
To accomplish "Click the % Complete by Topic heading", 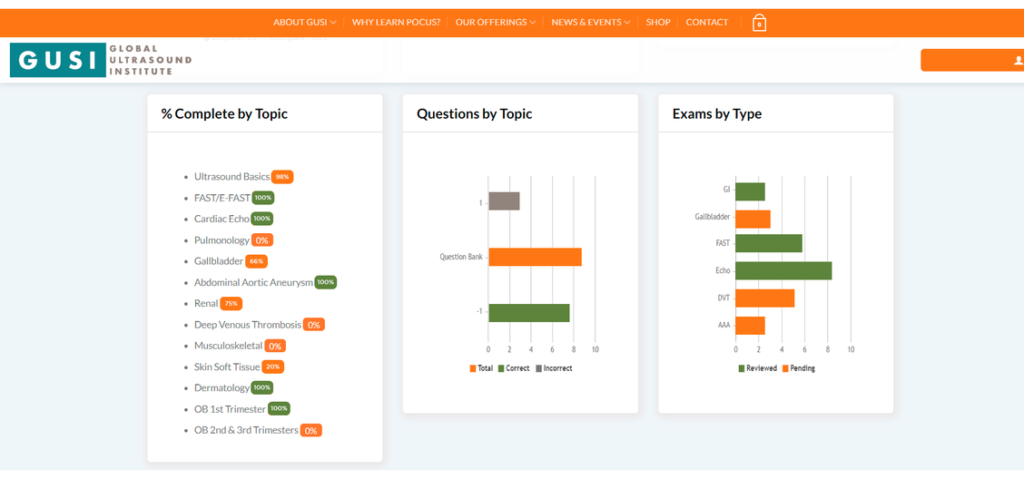I will 224,114.
